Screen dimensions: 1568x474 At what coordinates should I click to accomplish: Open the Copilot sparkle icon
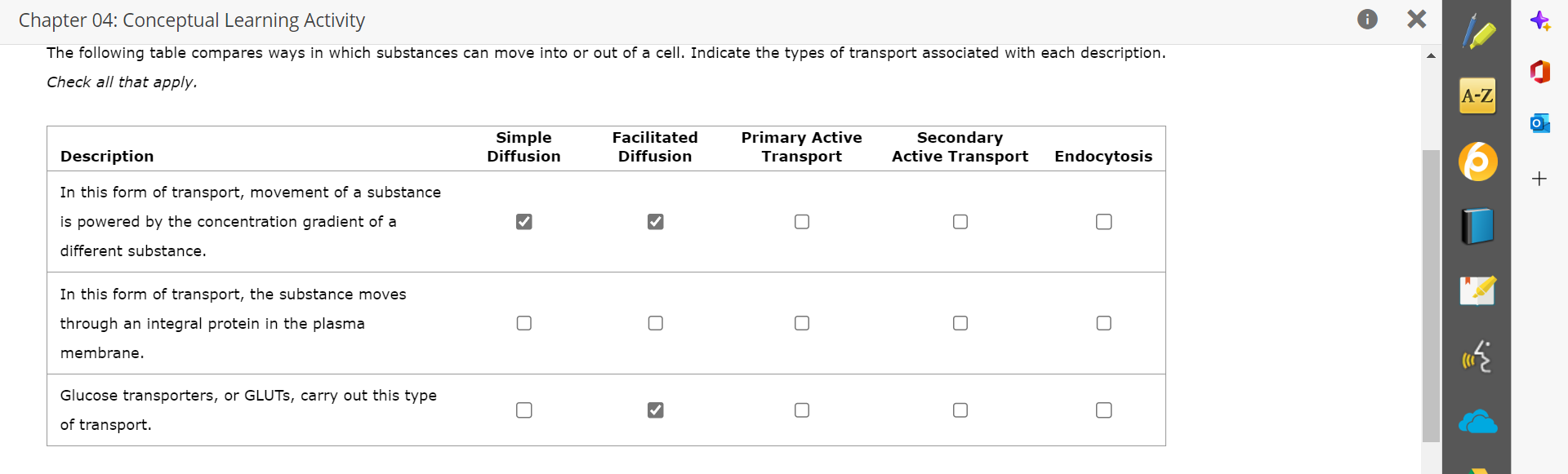tap(1540, 21)
